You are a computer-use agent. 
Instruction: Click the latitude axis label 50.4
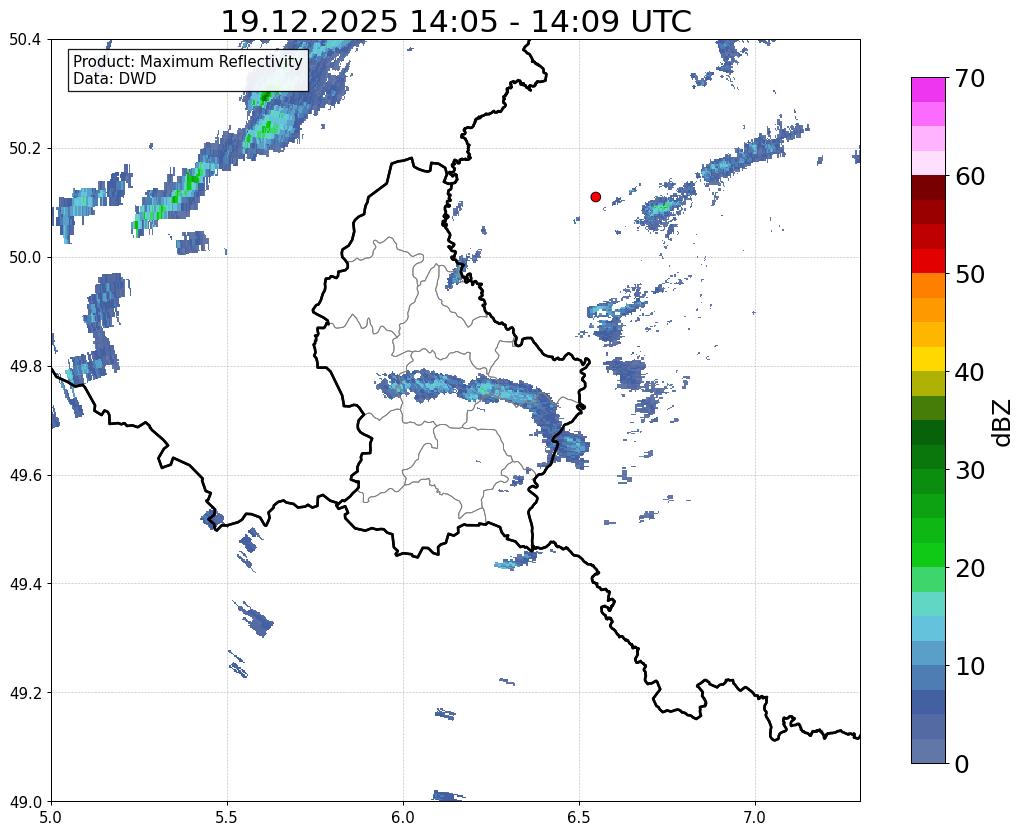(25, 40)
